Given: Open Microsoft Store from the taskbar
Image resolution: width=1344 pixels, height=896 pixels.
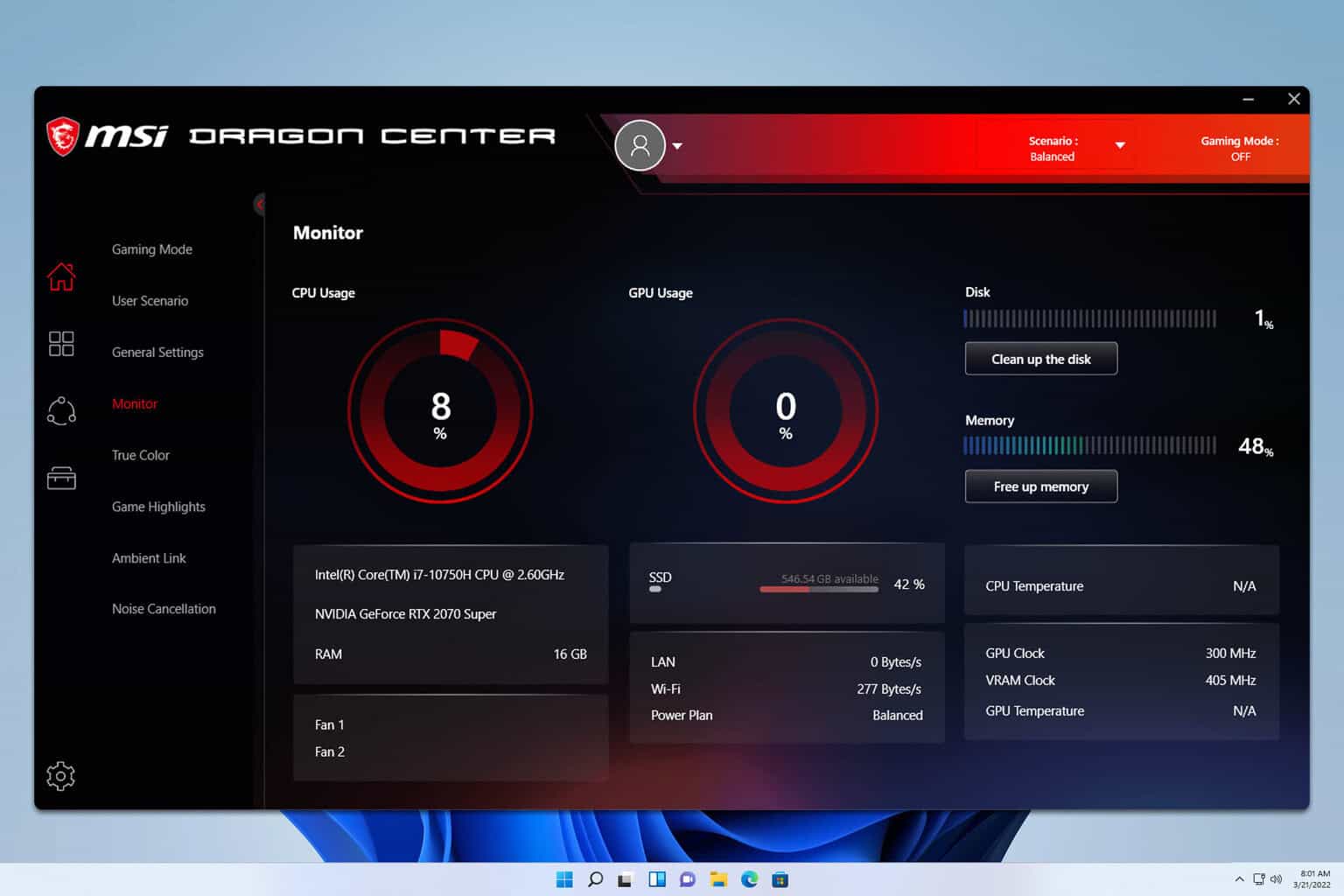Looking at the screenshot, I should (780, 879).
